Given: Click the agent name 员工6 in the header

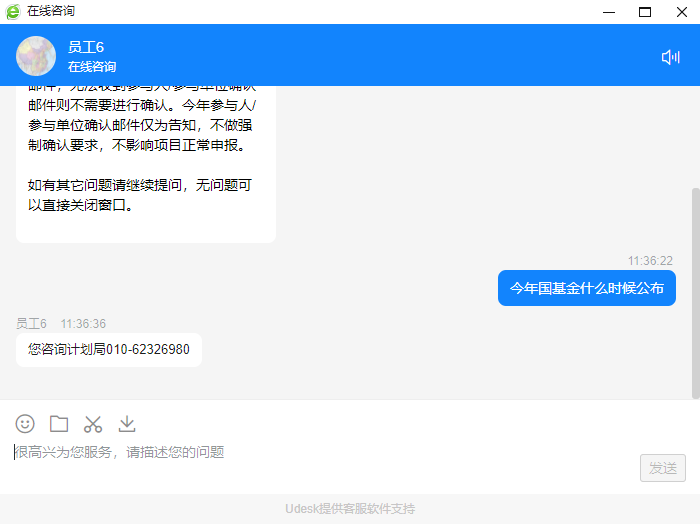Looking at the screenshot, I should 86,47.
